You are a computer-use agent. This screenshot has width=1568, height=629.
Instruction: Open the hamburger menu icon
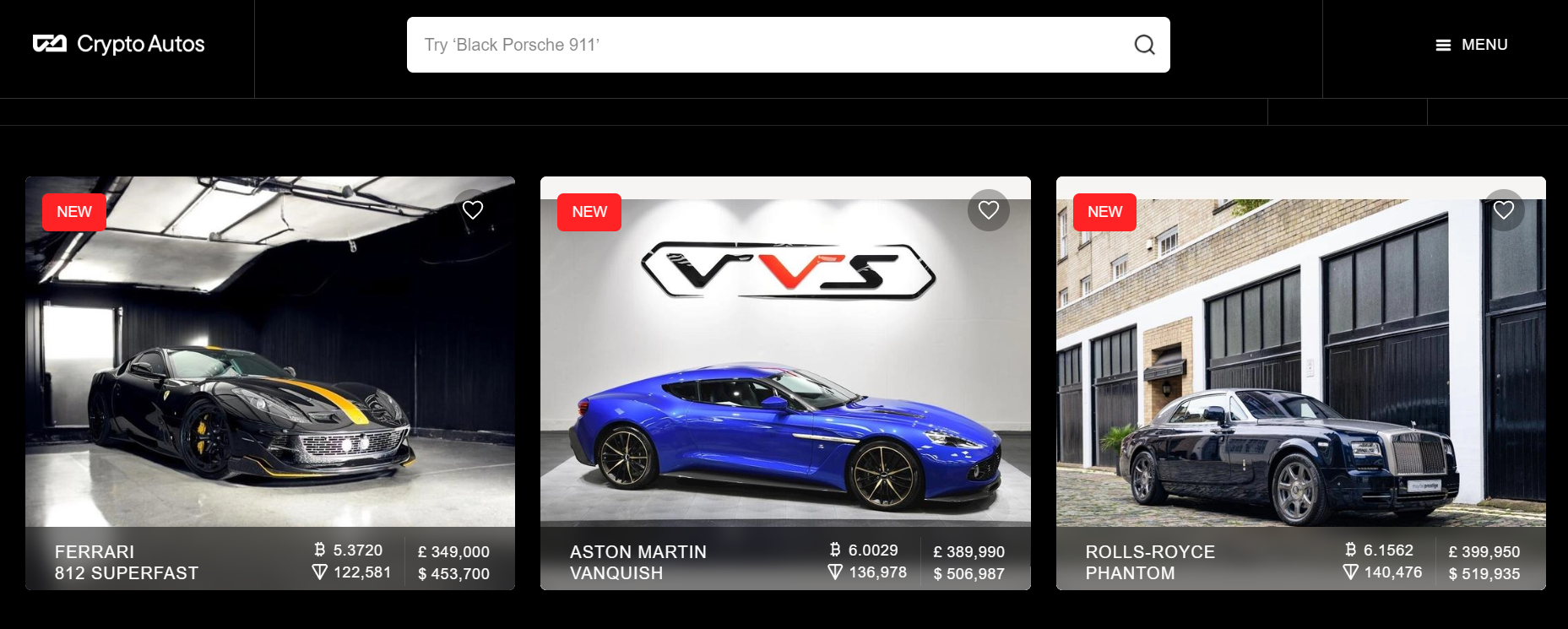1443,45
